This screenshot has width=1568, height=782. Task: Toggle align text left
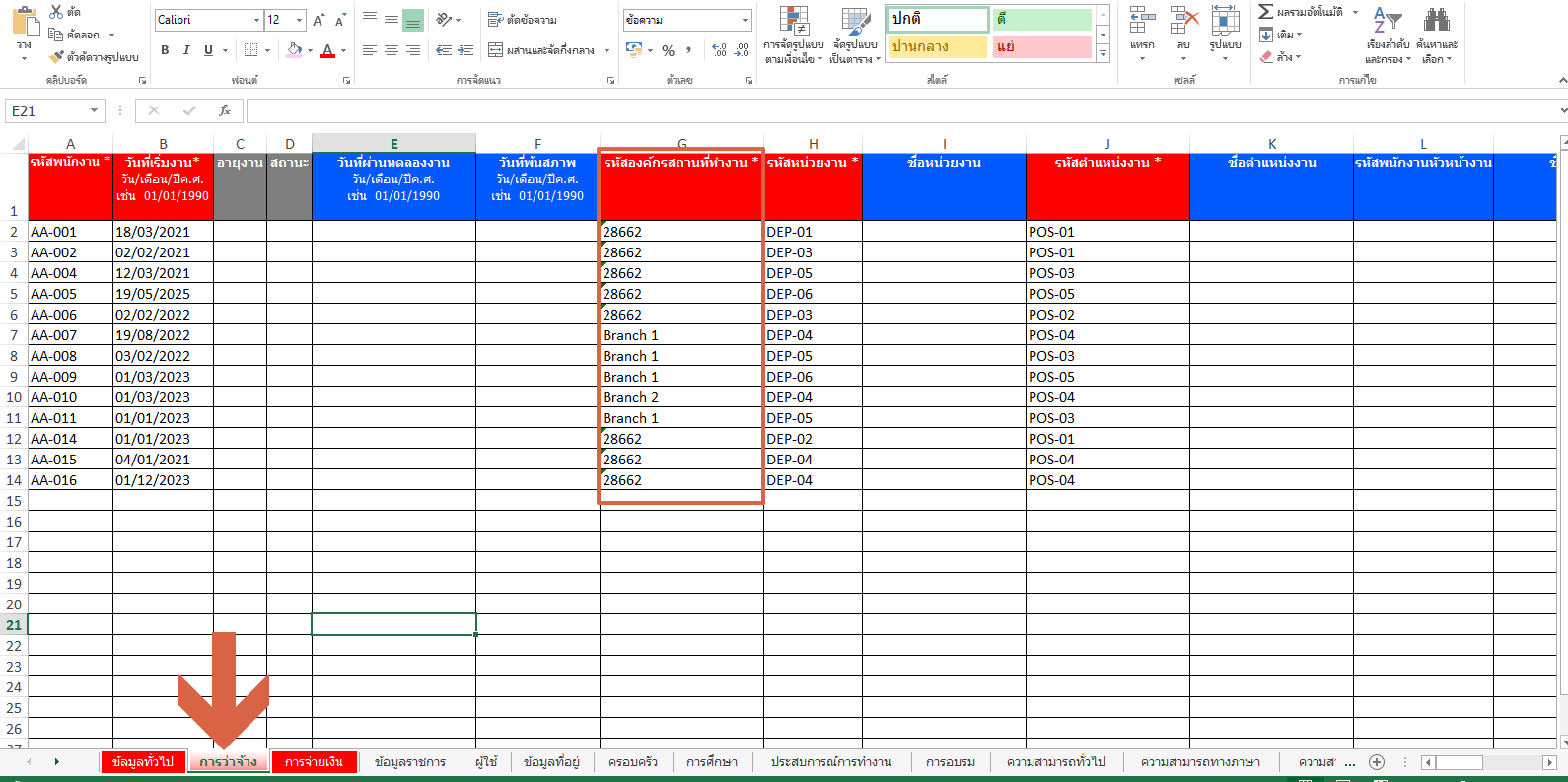(x=370, y=50)
